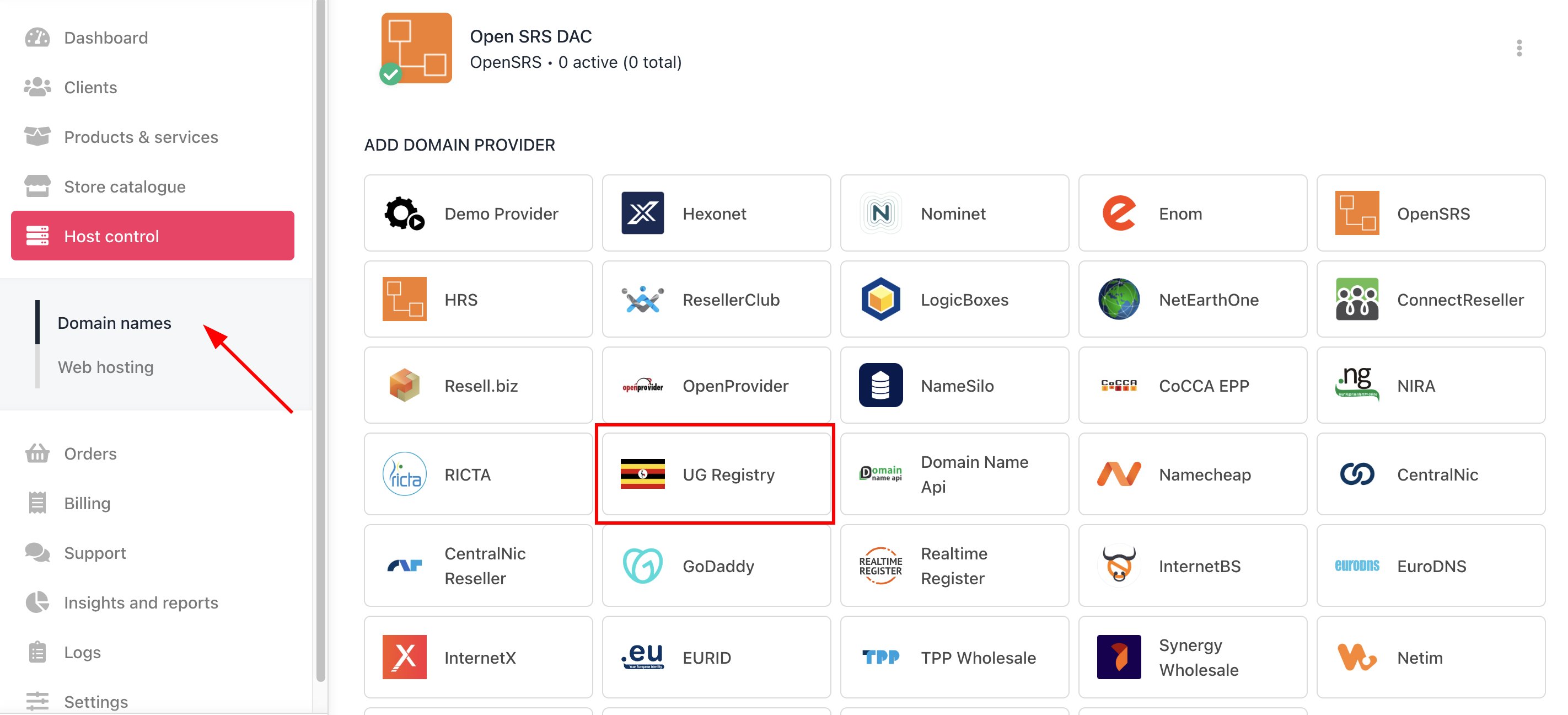1568x715 pixels.
Task: Open Products & services section
Action: [152, 137]
